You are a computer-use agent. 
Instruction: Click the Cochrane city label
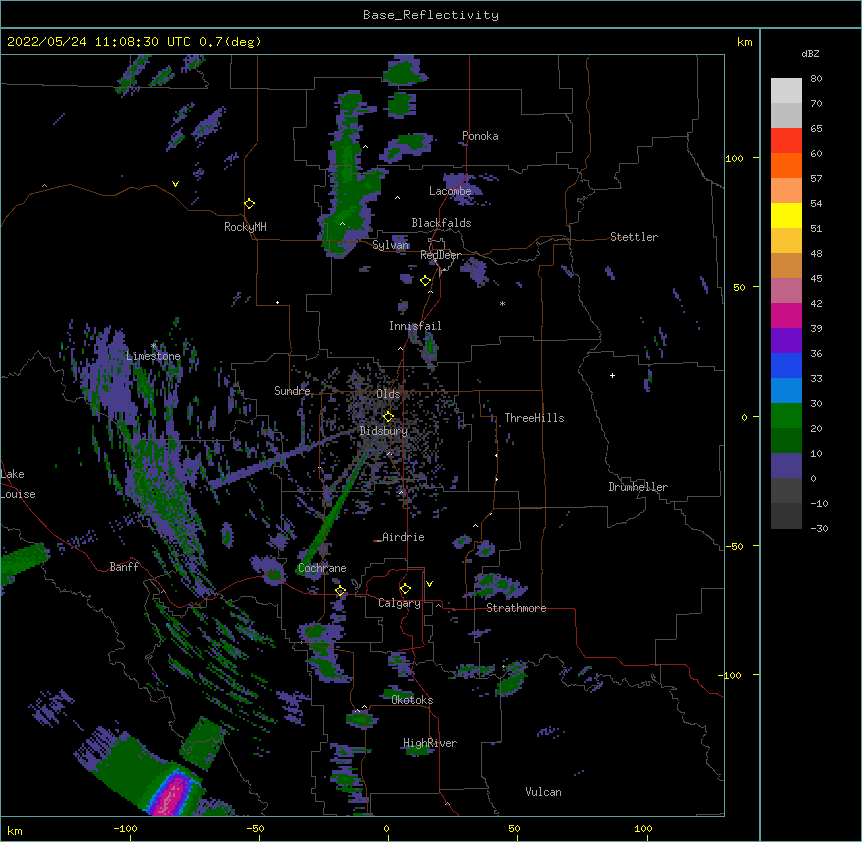tap(322, 568)
